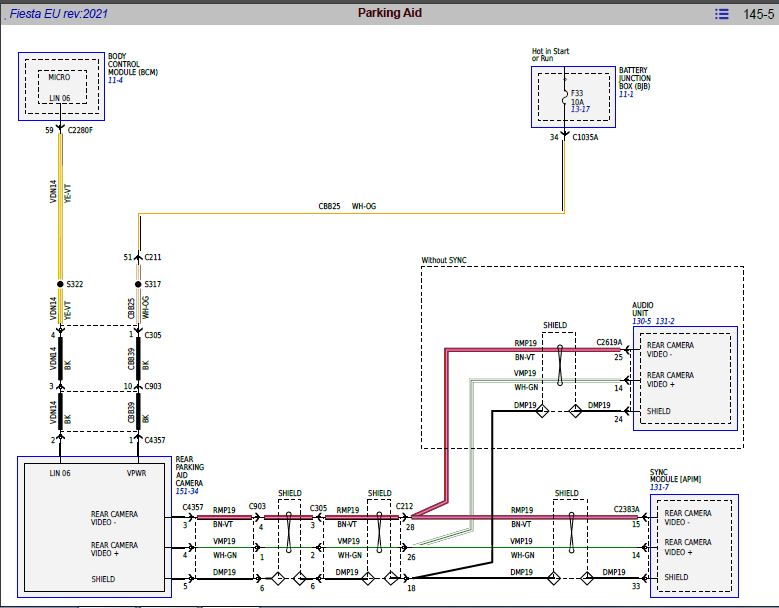This screenshot has width=779, height=608.
Task: Follow Rear Parking Aid Camera link 151-34
Action: pos(187,491)
